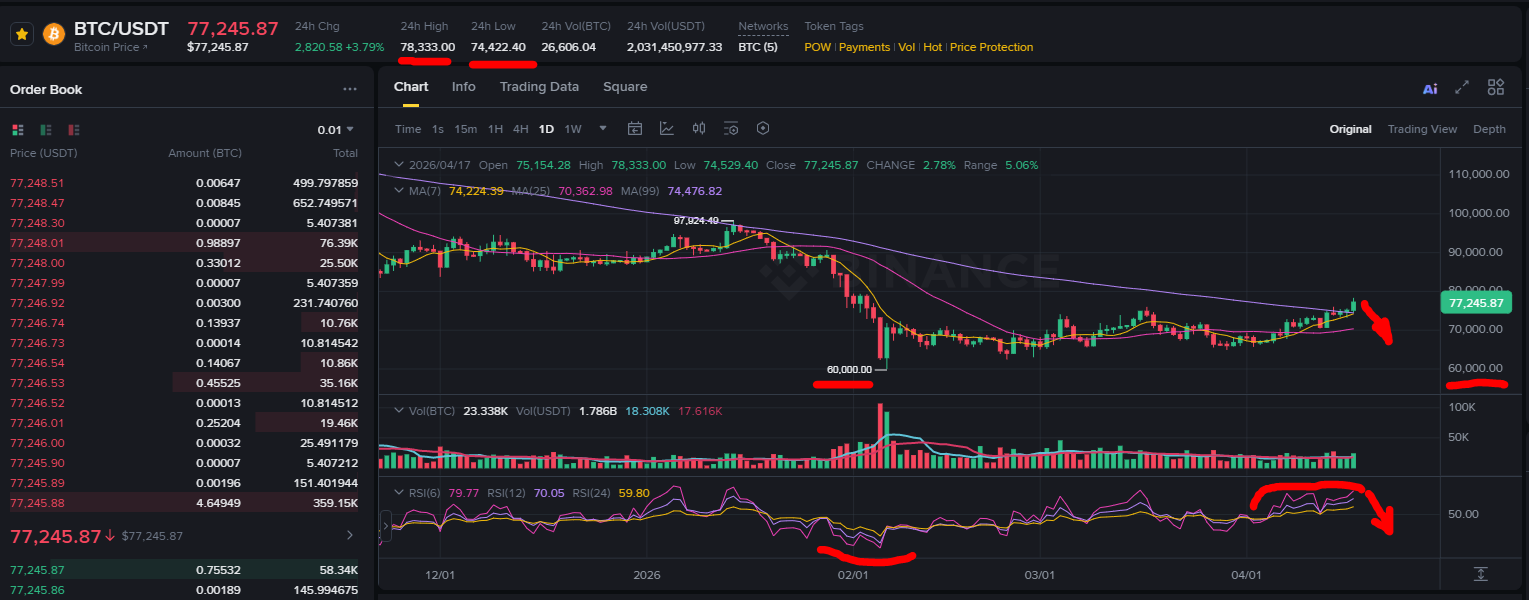Open the Trading Data tab
Image resolution: width=1529 pixels, height=600 pixels.
click(x=539, y=87)
